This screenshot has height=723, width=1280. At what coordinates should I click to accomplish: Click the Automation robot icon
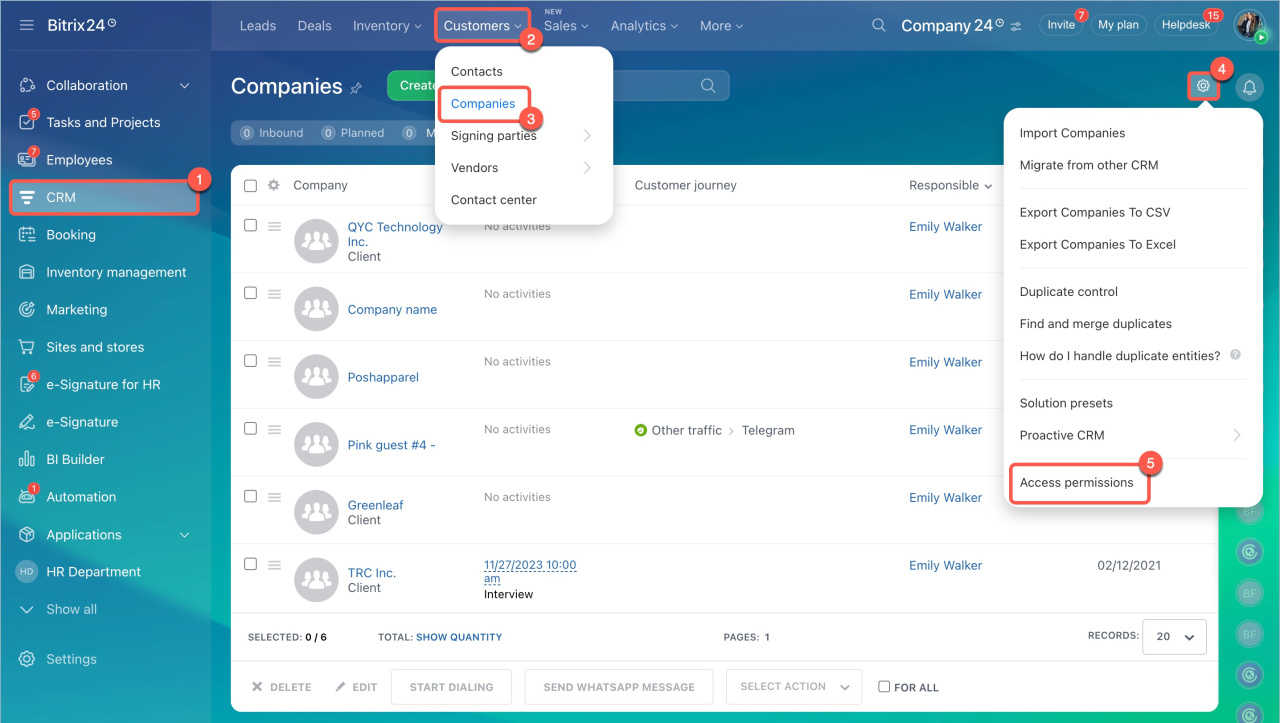click(x=27, y=497)
